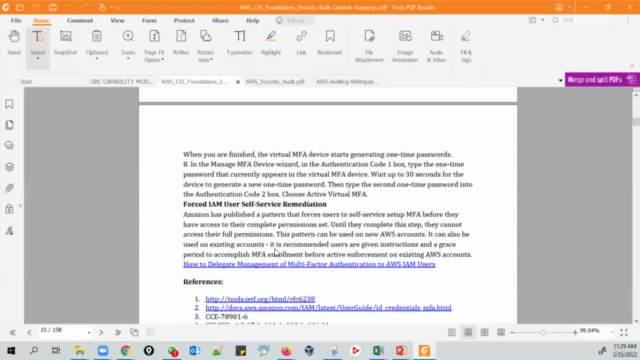
Task: Click the Find search field
Action: tap(583, 20)
